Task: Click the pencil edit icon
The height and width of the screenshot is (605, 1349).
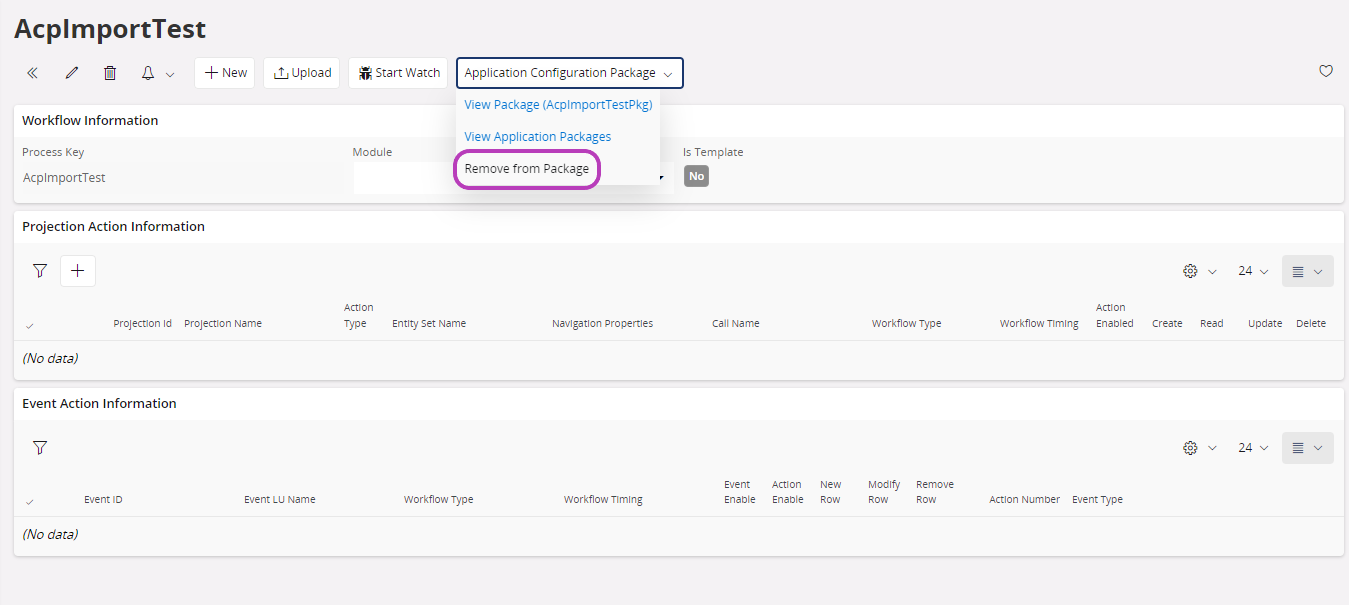Action: 71,73
